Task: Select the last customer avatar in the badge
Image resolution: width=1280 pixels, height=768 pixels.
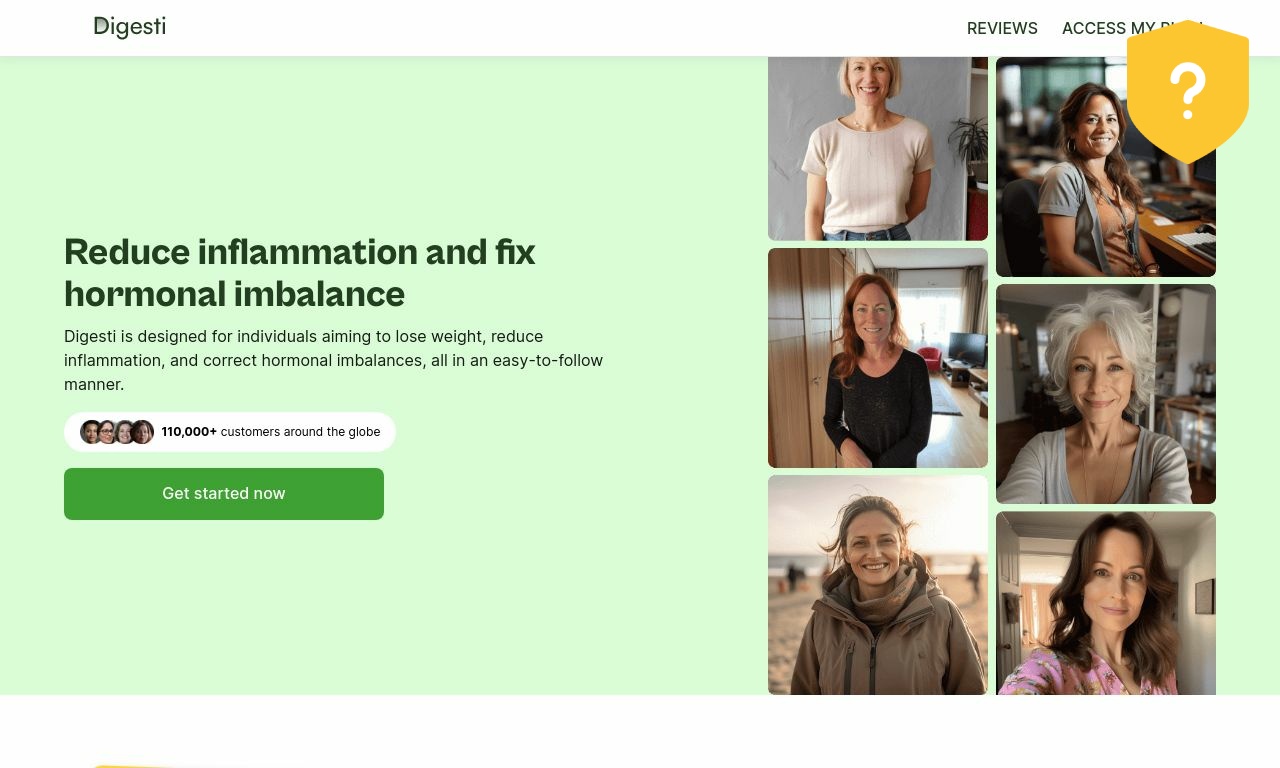Action: (x=143, y=432)
